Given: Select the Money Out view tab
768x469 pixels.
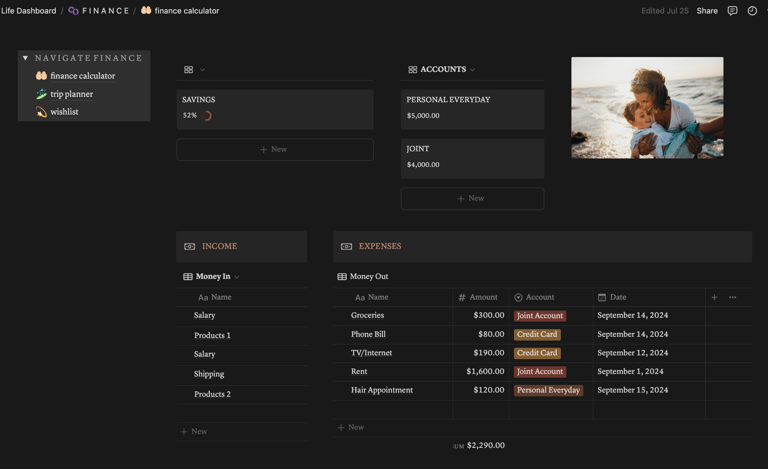Looking at the screenshot, I should point(363,277).
